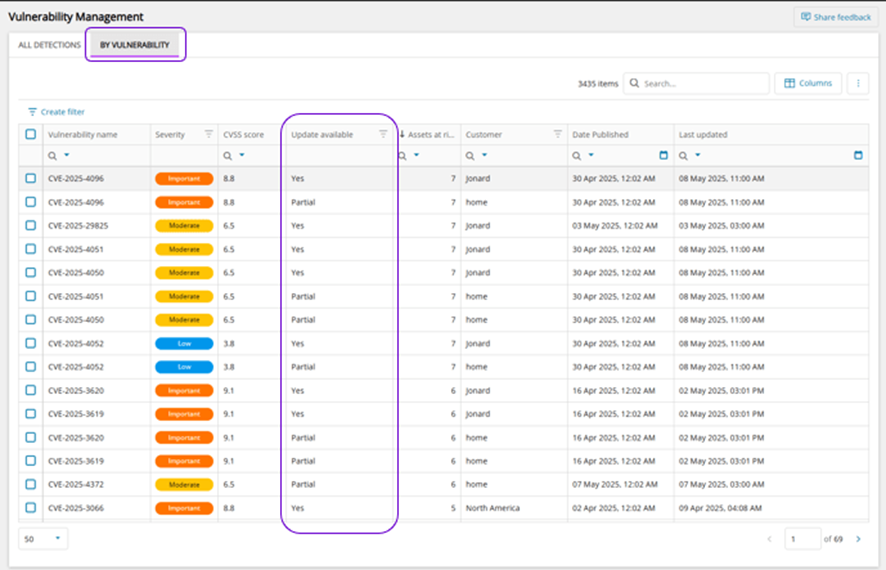Click the Share feedback button
Viewport: 886px width, 570px height.
pos(836,17)
